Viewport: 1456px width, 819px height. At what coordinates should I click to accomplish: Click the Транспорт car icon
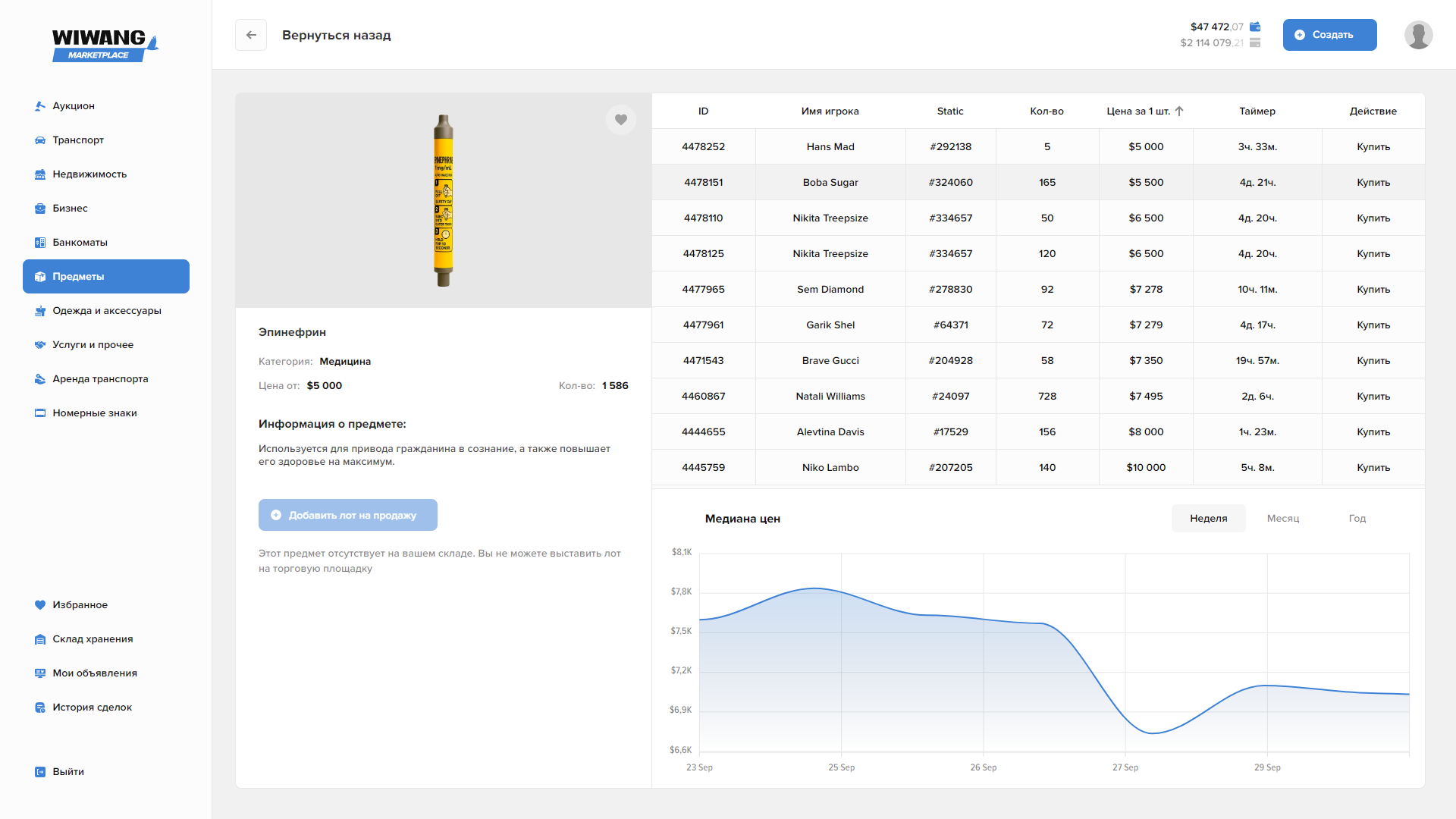point(40,140)
